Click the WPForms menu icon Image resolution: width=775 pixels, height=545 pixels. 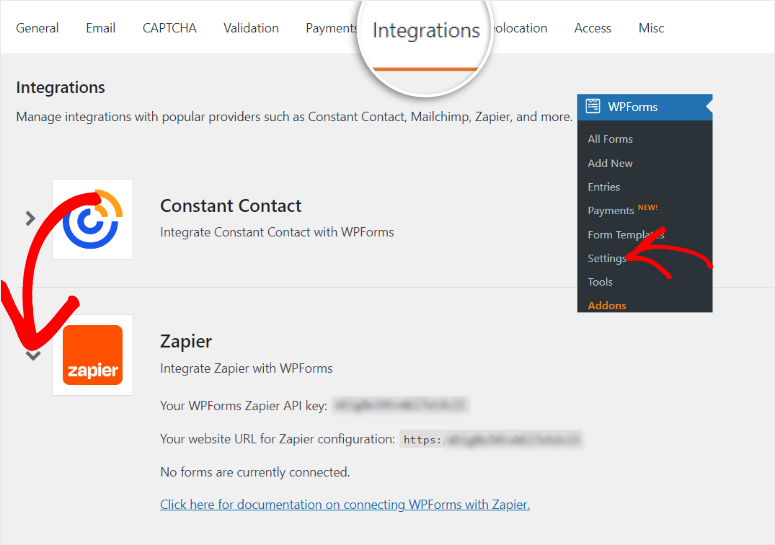593,106
